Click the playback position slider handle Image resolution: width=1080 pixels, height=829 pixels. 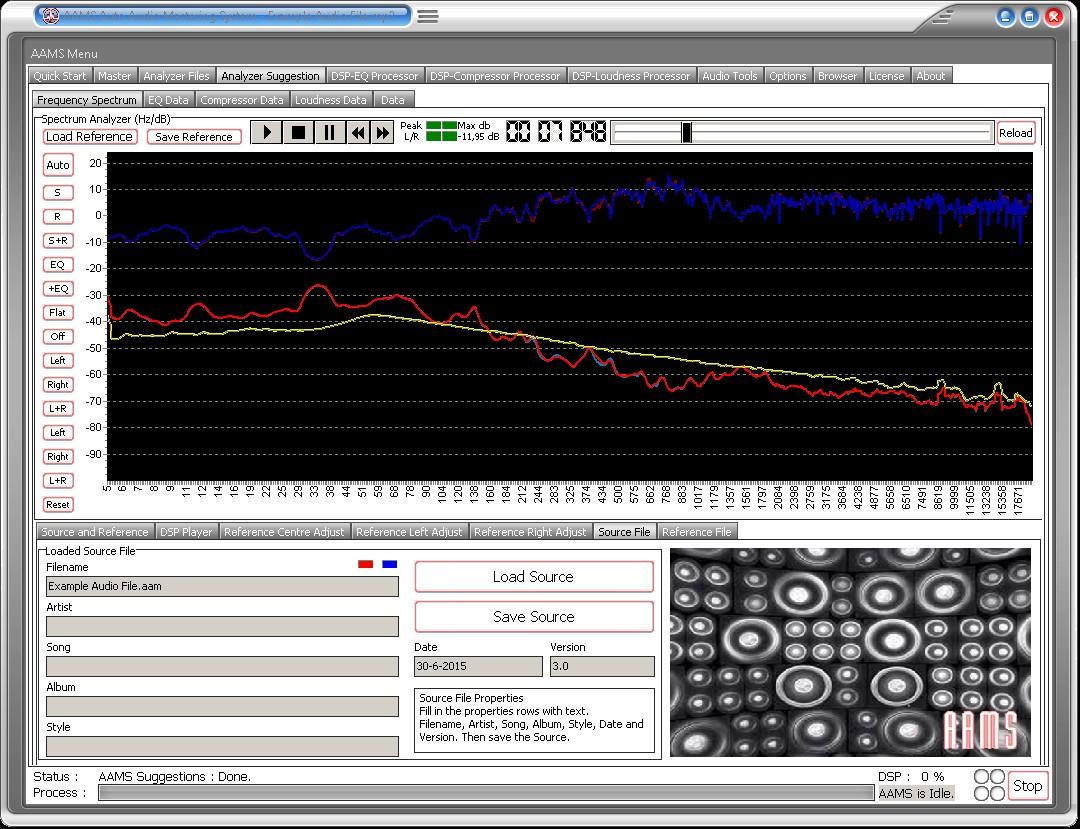coord(686,132)
